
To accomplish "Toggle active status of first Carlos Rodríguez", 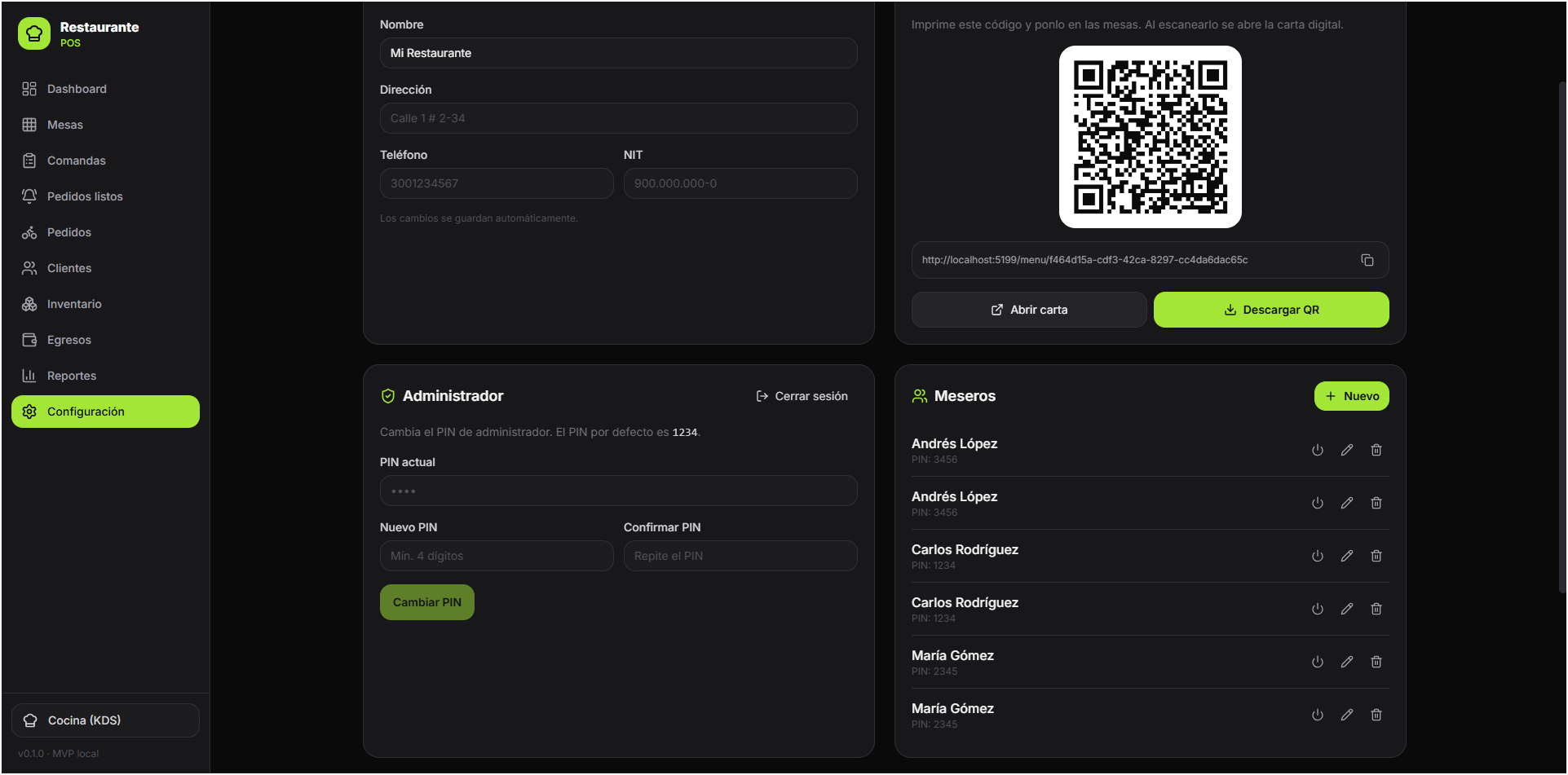I will click(x=1318, y=556).
